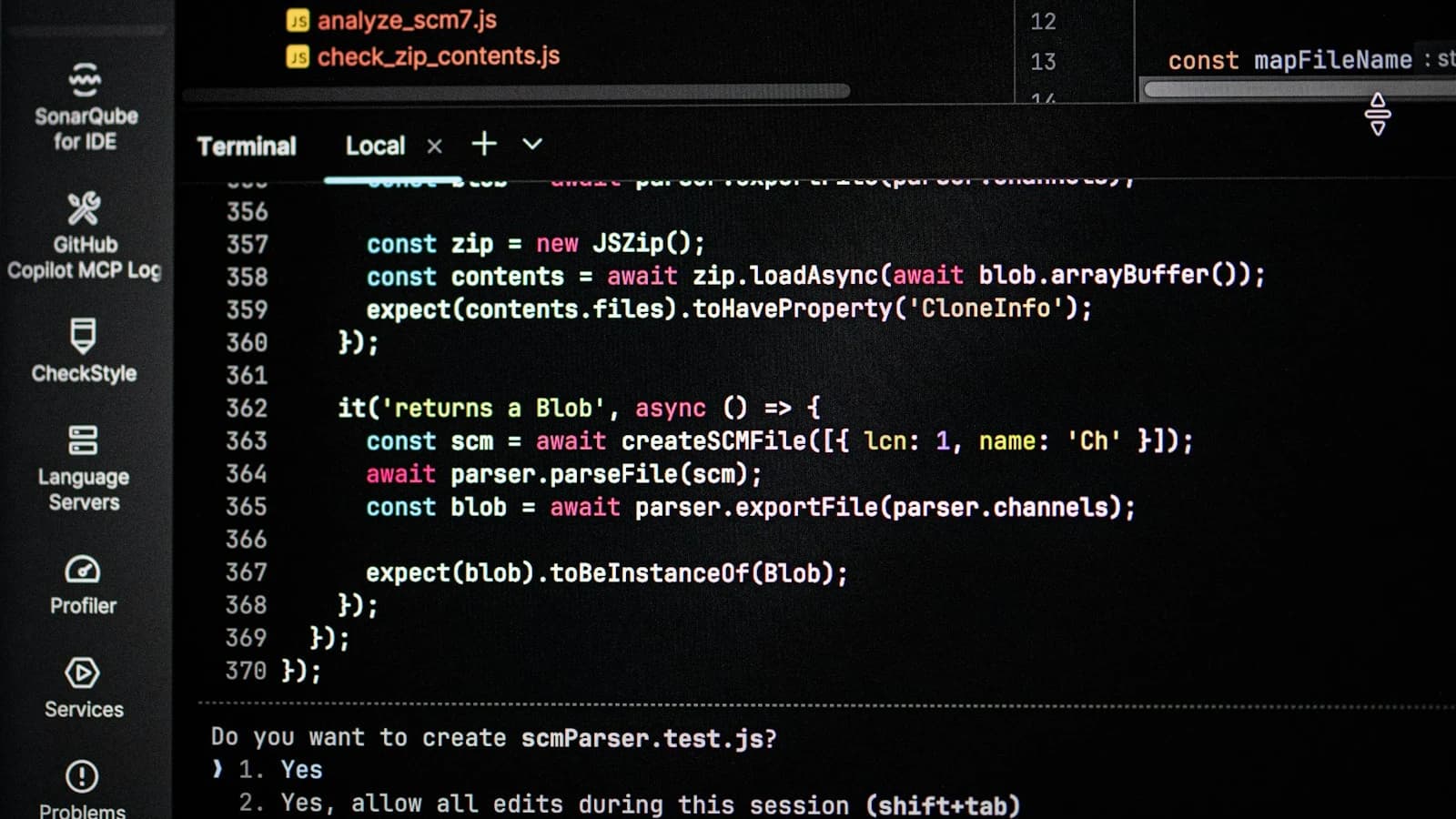Viewport: 1456px width, 819px height.
Task: Select the Local terminal tab
Action: coord(375,146)
